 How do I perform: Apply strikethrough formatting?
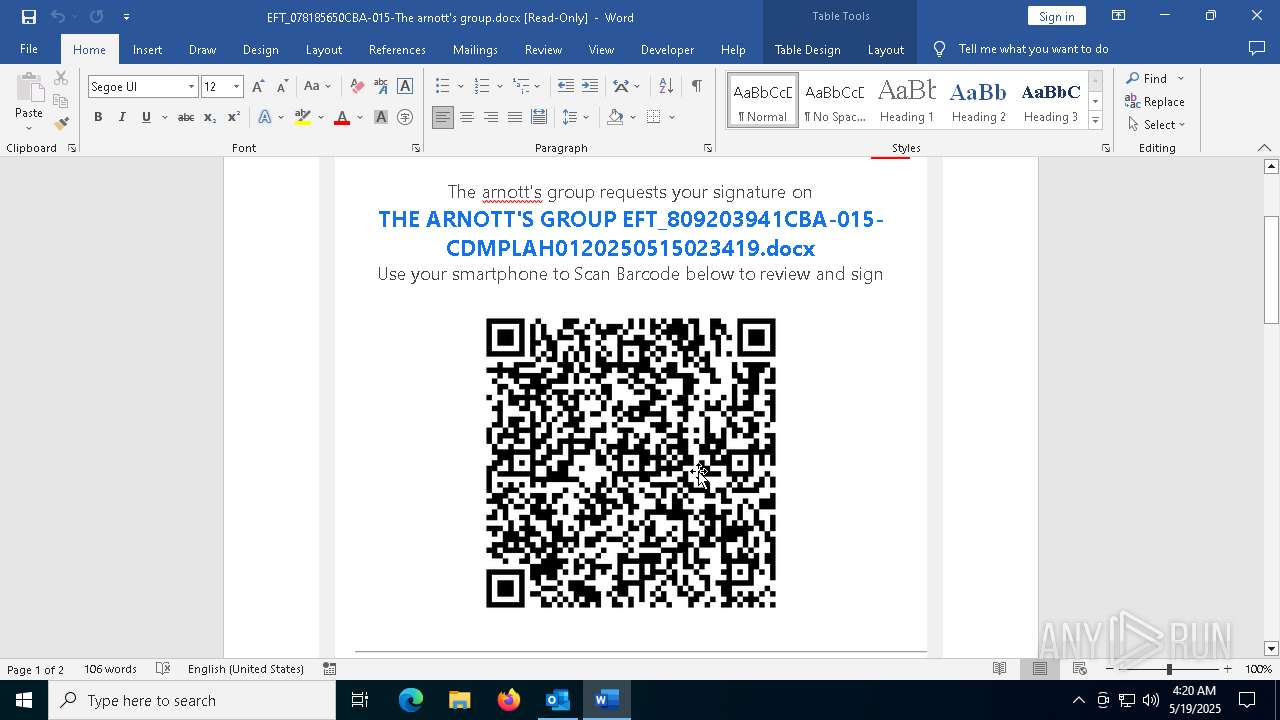[x=185, y=118]
